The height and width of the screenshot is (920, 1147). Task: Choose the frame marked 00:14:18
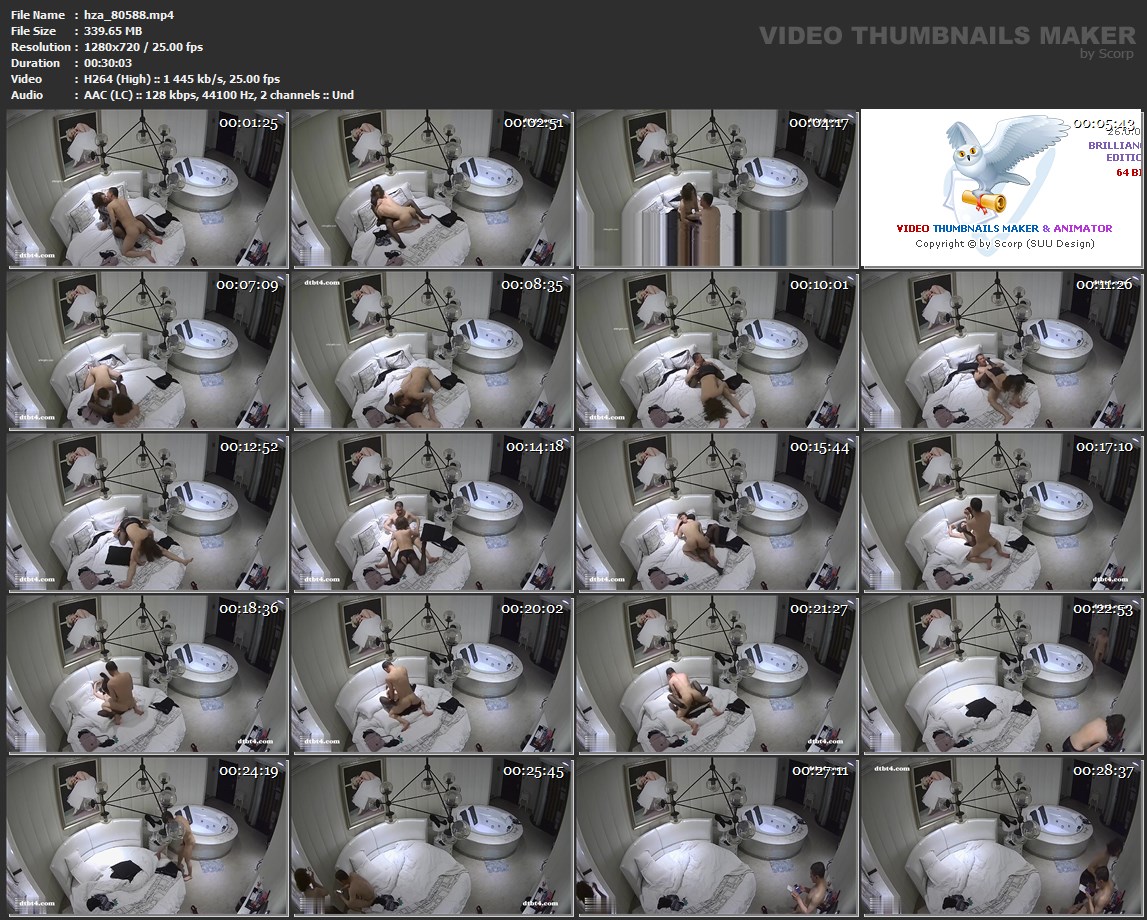pos(433,513)
